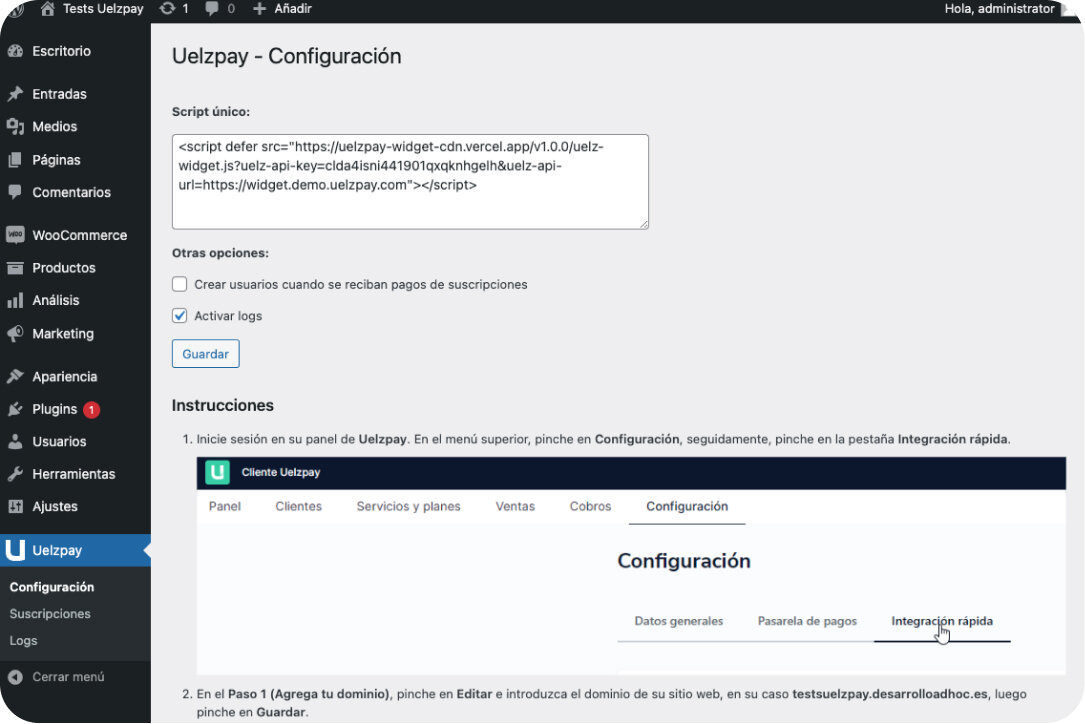This screenshot has height=724, width=1085.
Task: Click the Uelzpay U logo in sidebar
Action: (15, 550)
